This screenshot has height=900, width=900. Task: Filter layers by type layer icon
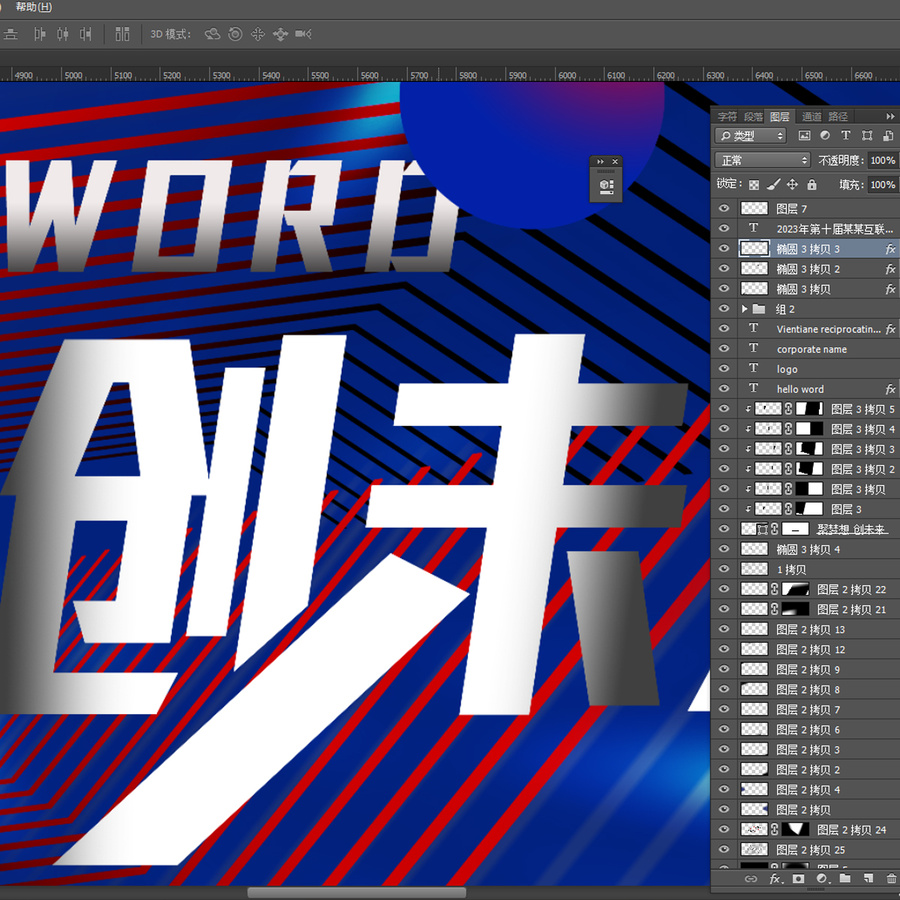coord(845,135)
